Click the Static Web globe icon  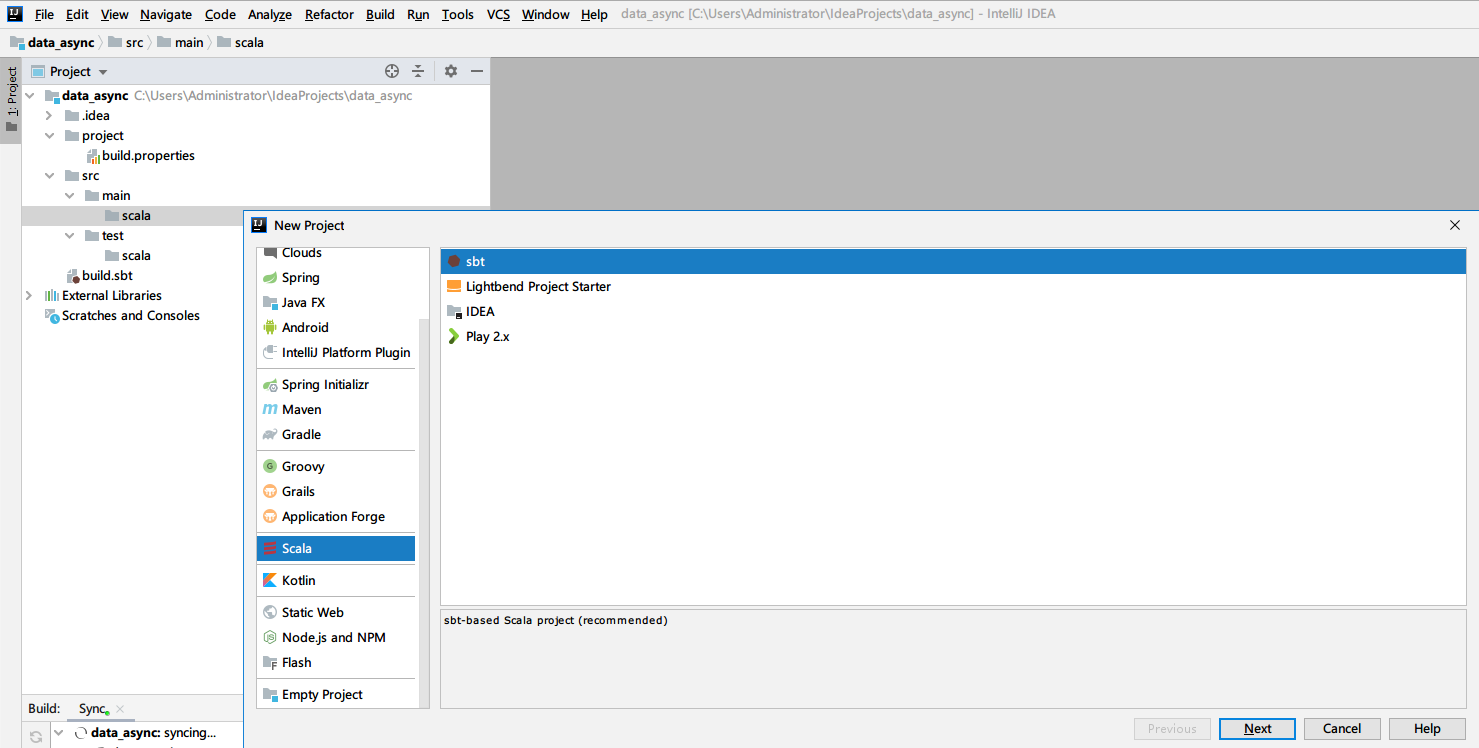pos(270,613)
